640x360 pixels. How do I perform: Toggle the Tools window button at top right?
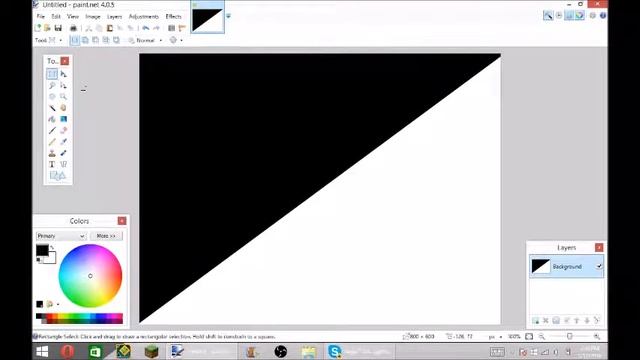pos(548,16)
